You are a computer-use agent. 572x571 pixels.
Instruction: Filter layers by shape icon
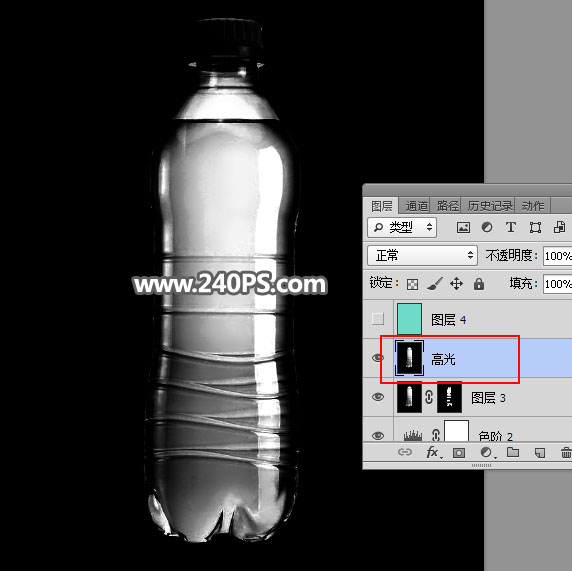[535, 228]
